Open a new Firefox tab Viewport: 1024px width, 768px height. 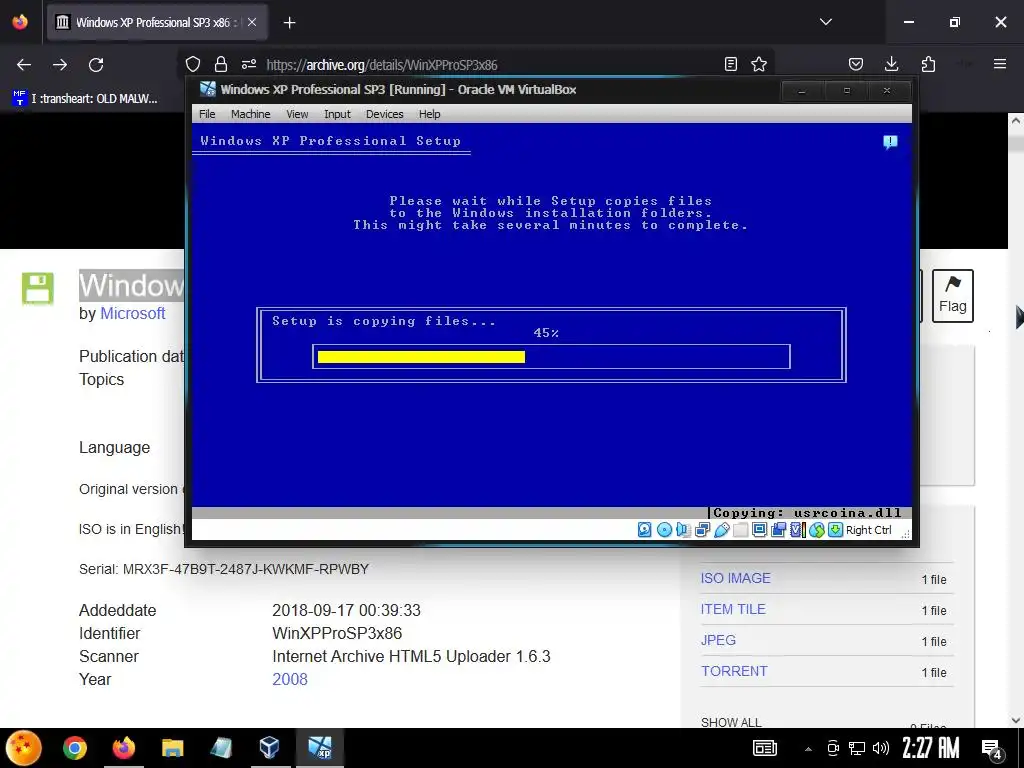point(289,23)
